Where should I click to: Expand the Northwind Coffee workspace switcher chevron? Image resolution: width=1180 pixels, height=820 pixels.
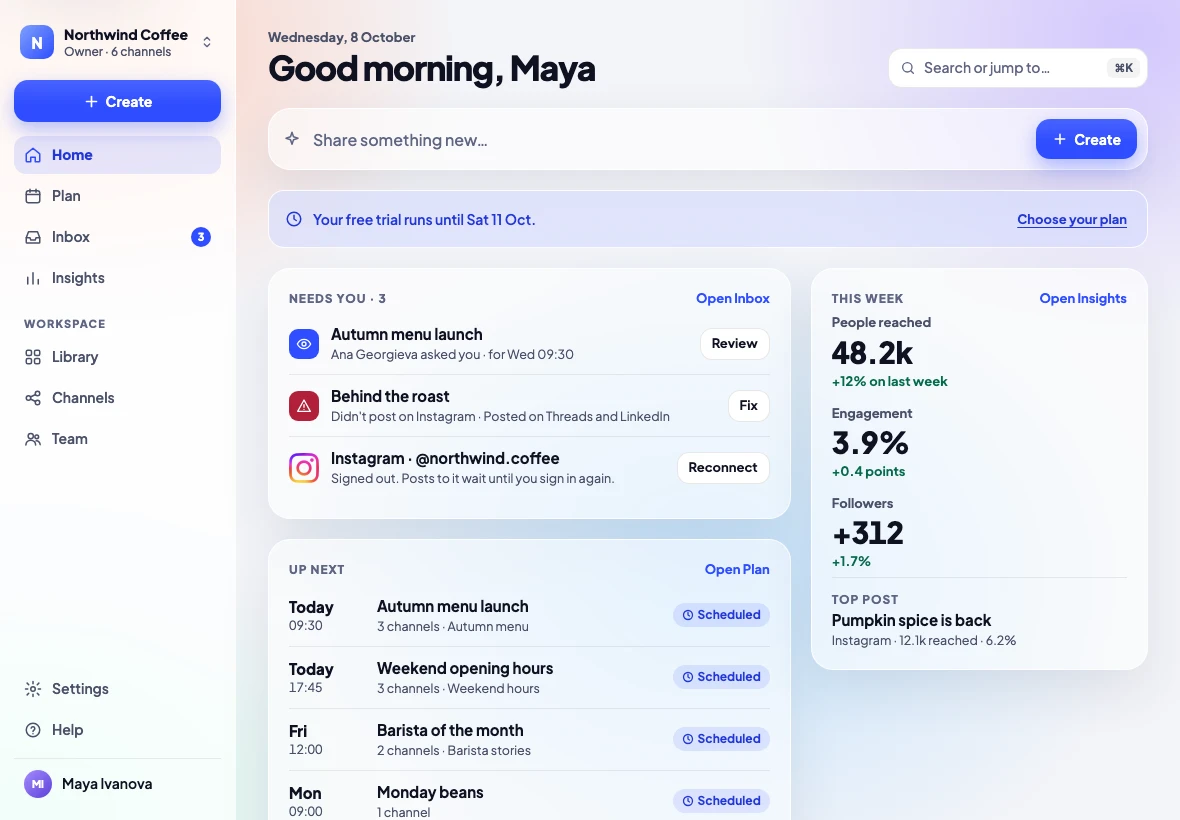tap(207, 42)
